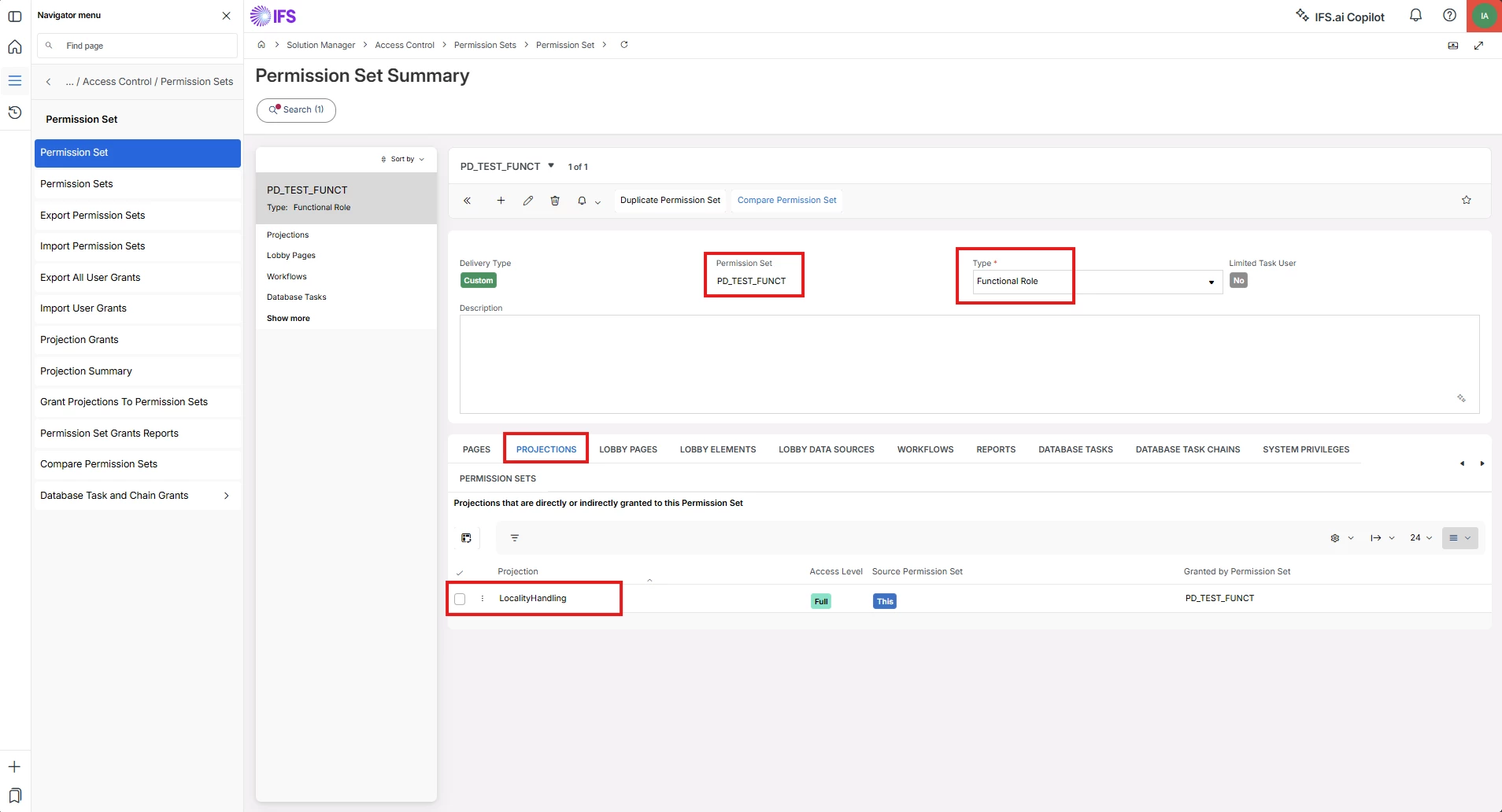Collapse record list with double chevron icon
This screenshot has width=1502, height=812.
[467, 201]
